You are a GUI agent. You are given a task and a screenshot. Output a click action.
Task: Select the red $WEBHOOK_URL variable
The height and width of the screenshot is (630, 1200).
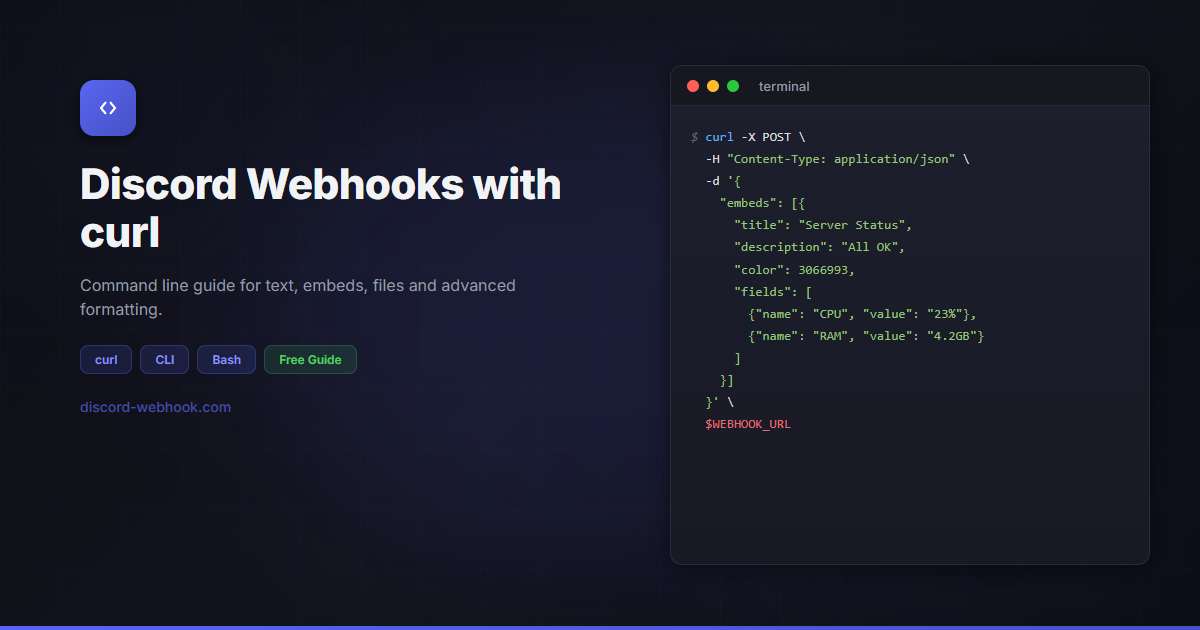(x=747, y=423)
